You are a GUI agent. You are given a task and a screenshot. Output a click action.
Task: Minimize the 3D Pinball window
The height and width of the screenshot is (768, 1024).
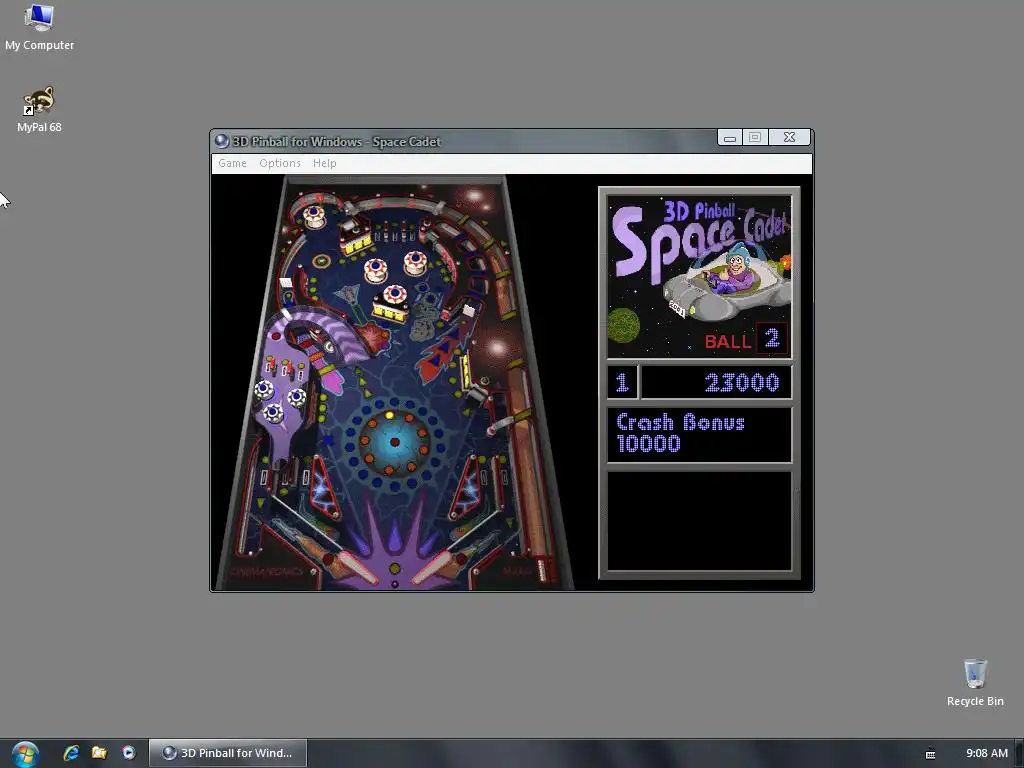tap(730, 137)
